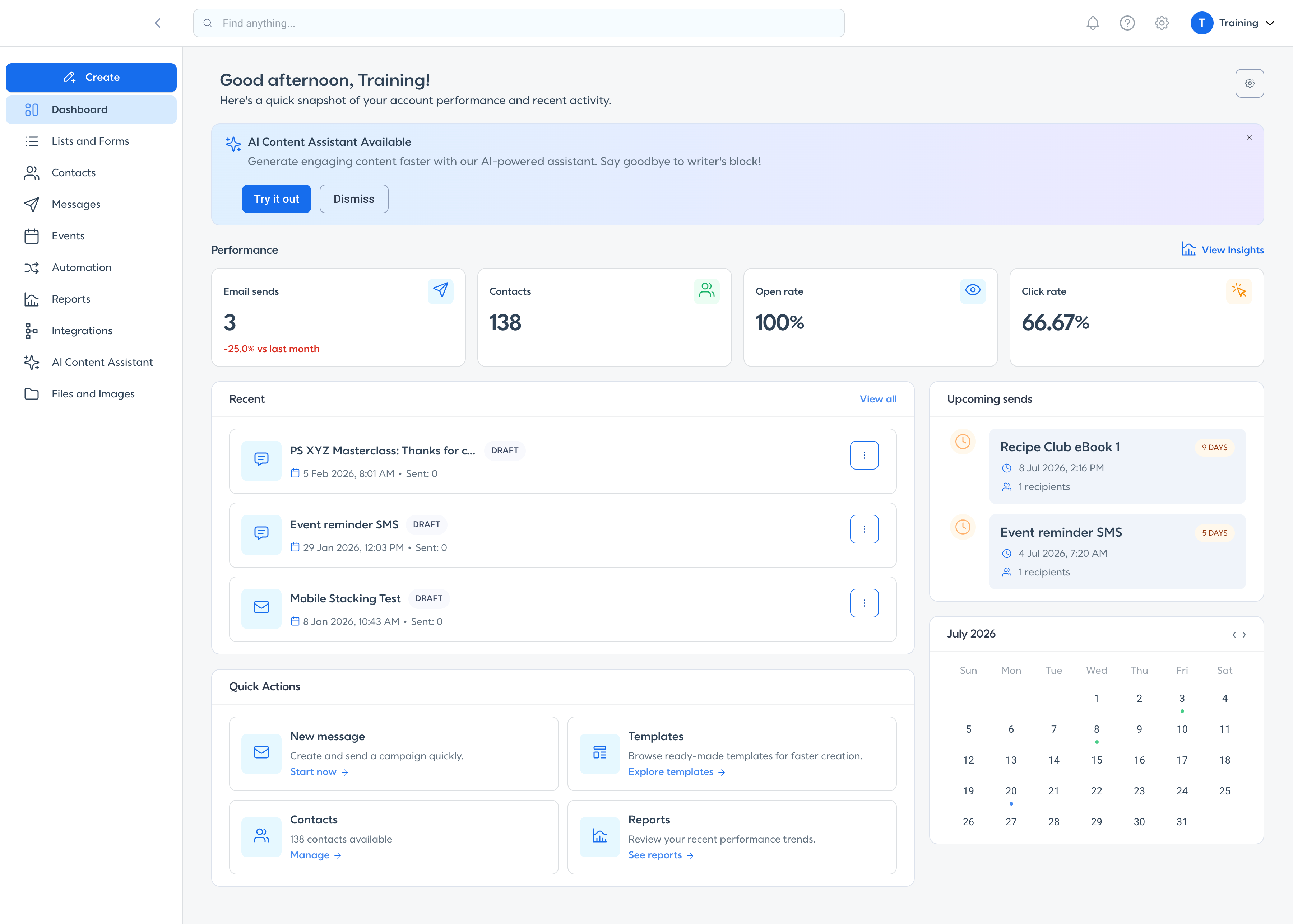Select Dashboard in the sidebar
The height and width of the screenshot is (924, 1293).
(x=91, y=109)
